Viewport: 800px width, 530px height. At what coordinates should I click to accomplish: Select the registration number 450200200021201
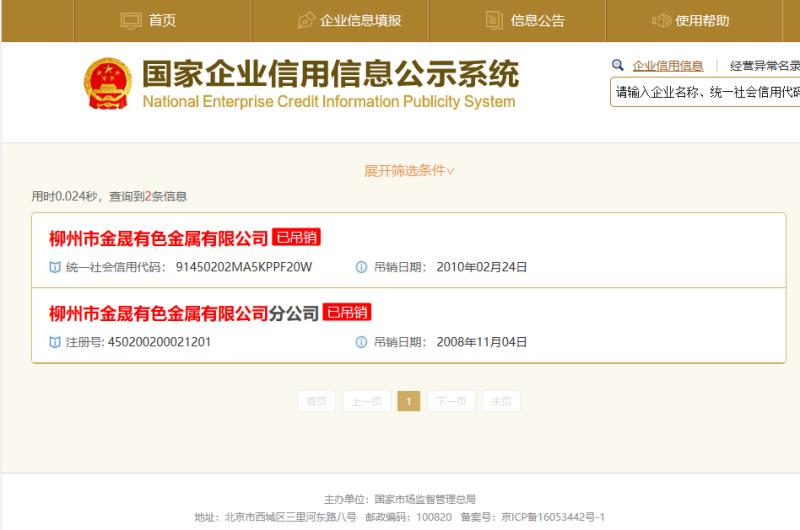coord(159,342)
